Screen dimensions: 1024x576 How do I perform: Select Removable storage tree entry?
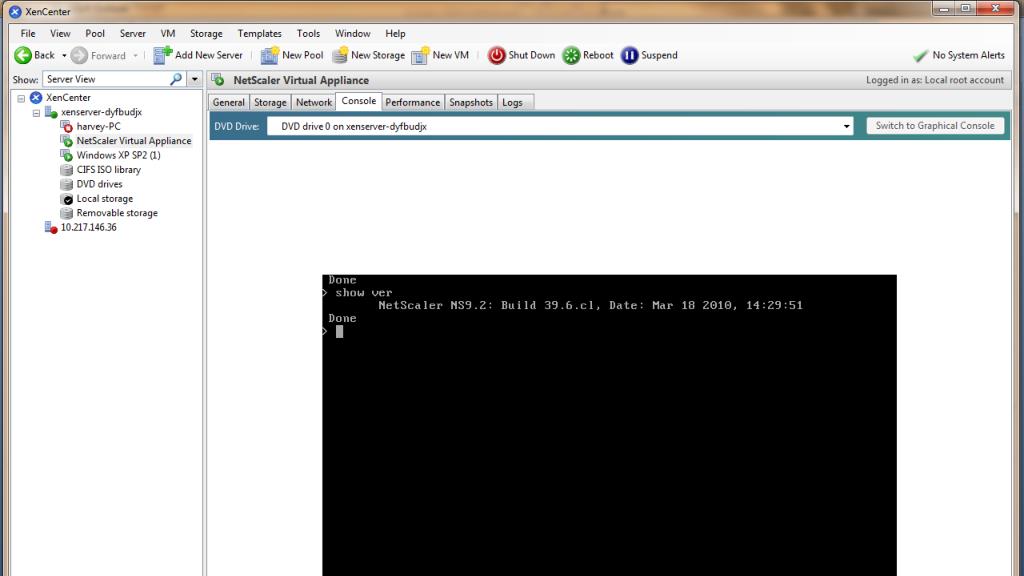117,213
